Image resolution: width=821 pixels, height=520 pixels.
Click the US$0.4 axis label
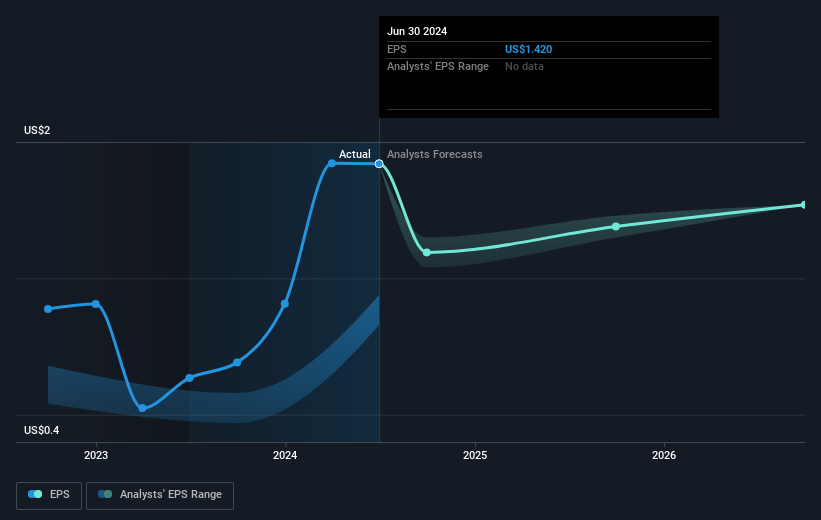click(x=41, y=430)
